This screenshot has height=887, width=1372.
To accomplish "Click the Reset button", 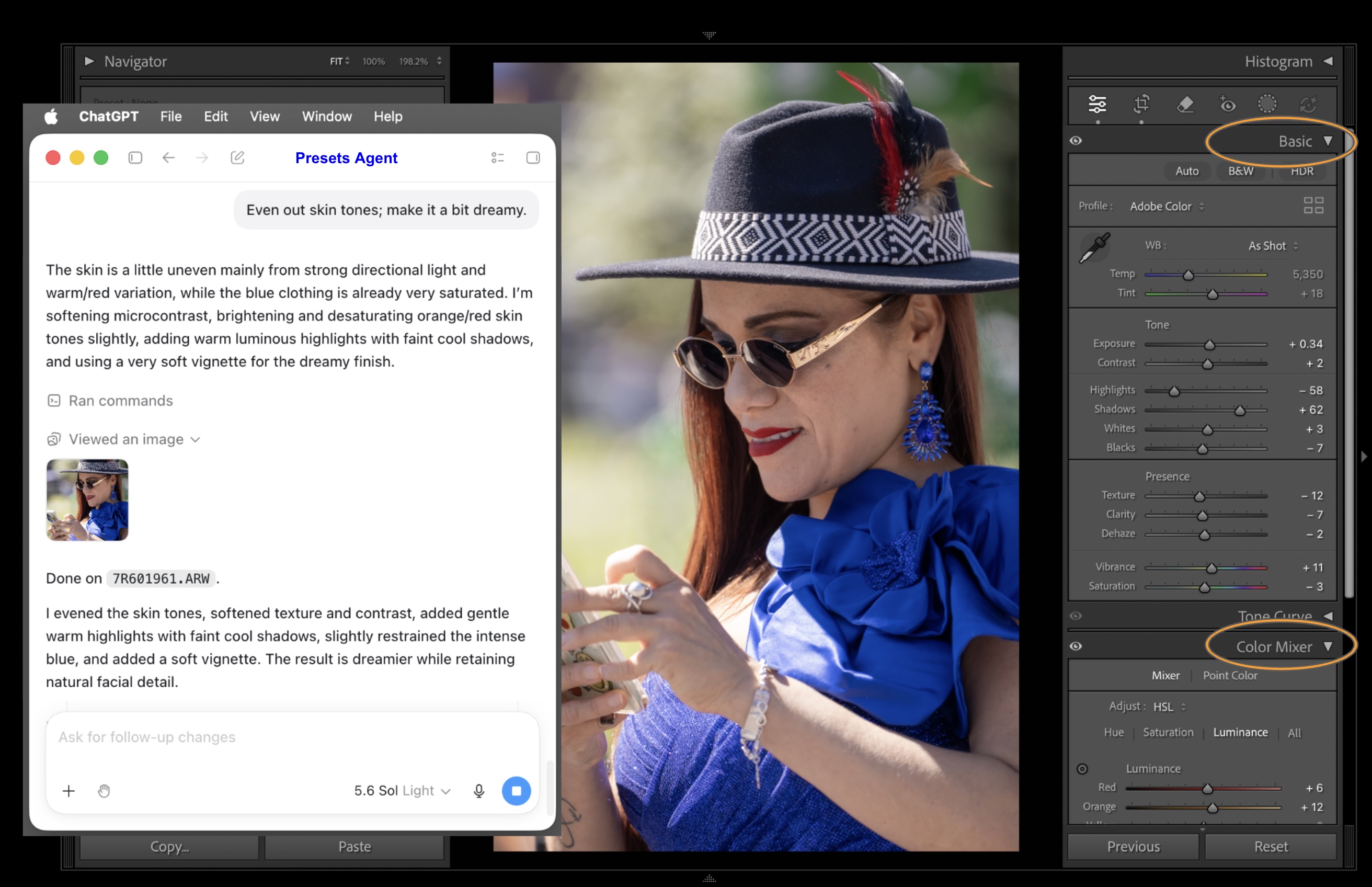I will pyautogui.click(x=1271, y=847).
